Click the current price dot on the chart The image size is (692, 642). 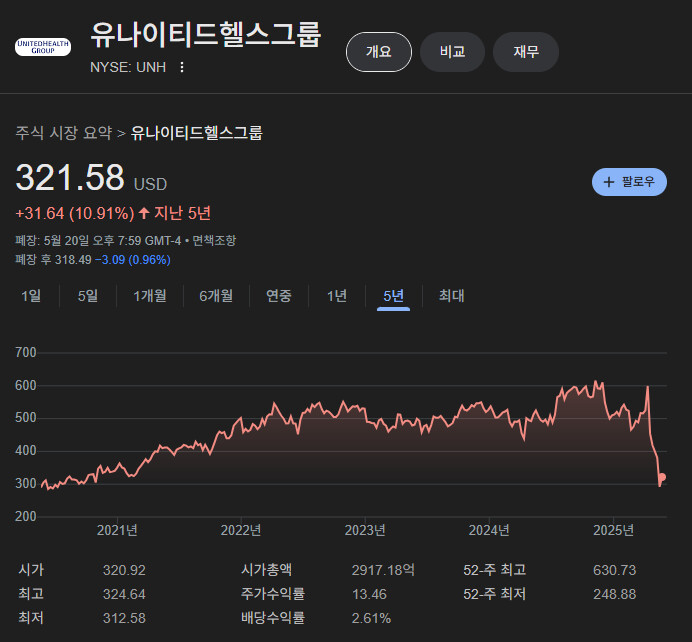coord(662,477)
